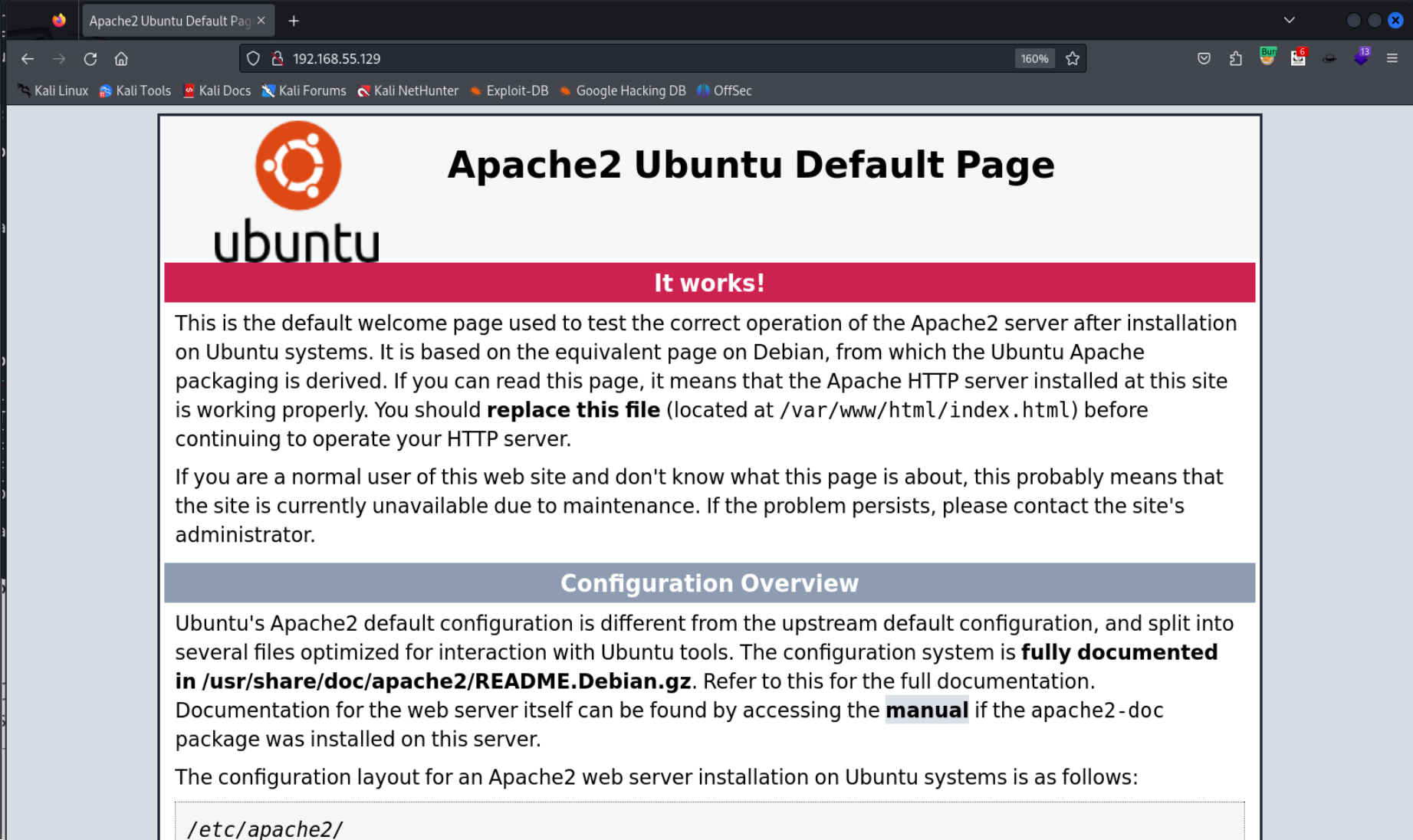
Task: Click the It works! banner text
Action: click(709, 283)
